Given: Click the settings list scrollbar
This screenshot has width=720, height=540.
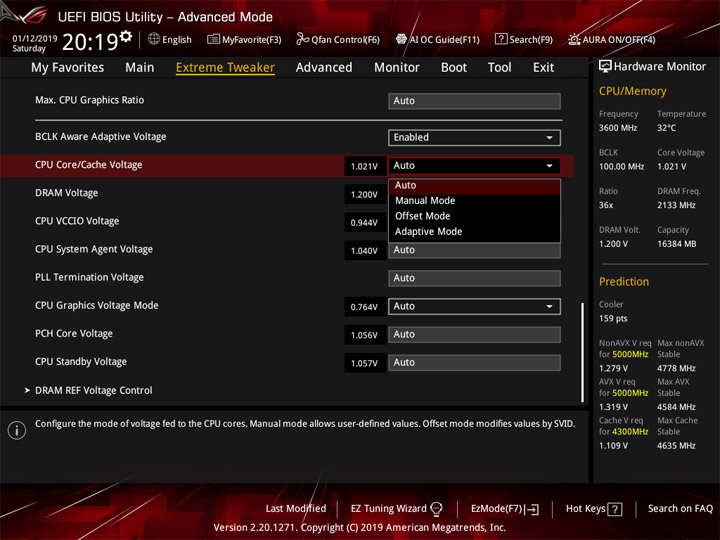Looking at the screenshot, I should [x=582, y=353].
